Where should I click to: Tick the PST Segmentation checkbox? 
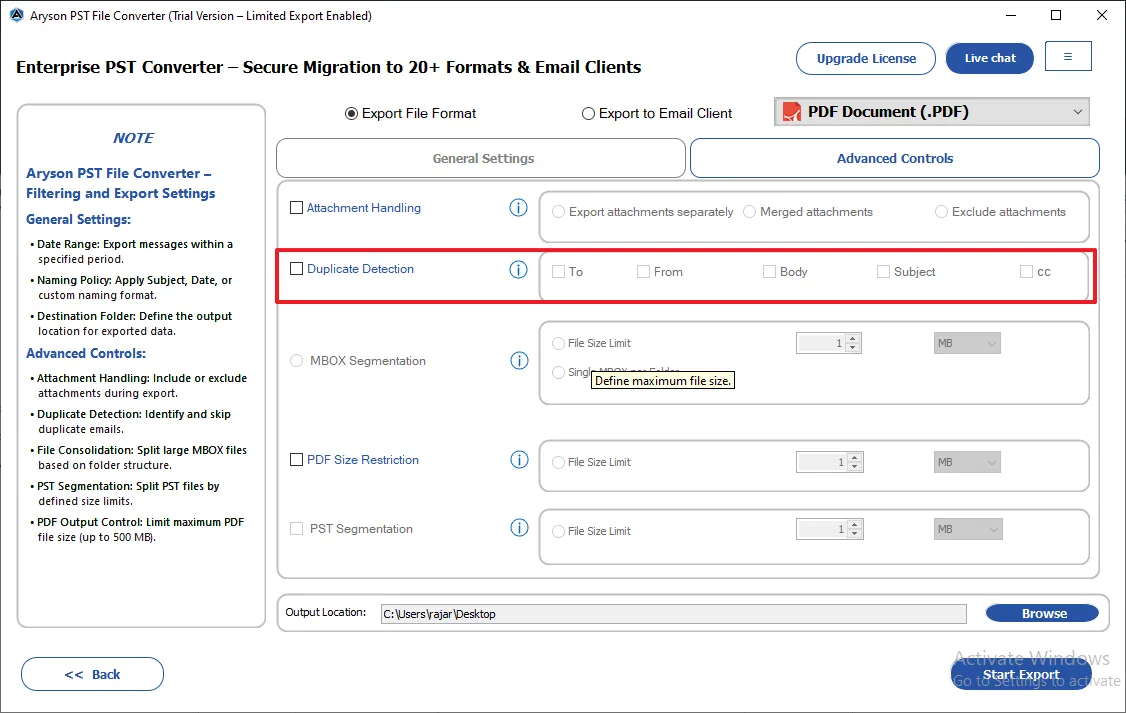(297, 528)
